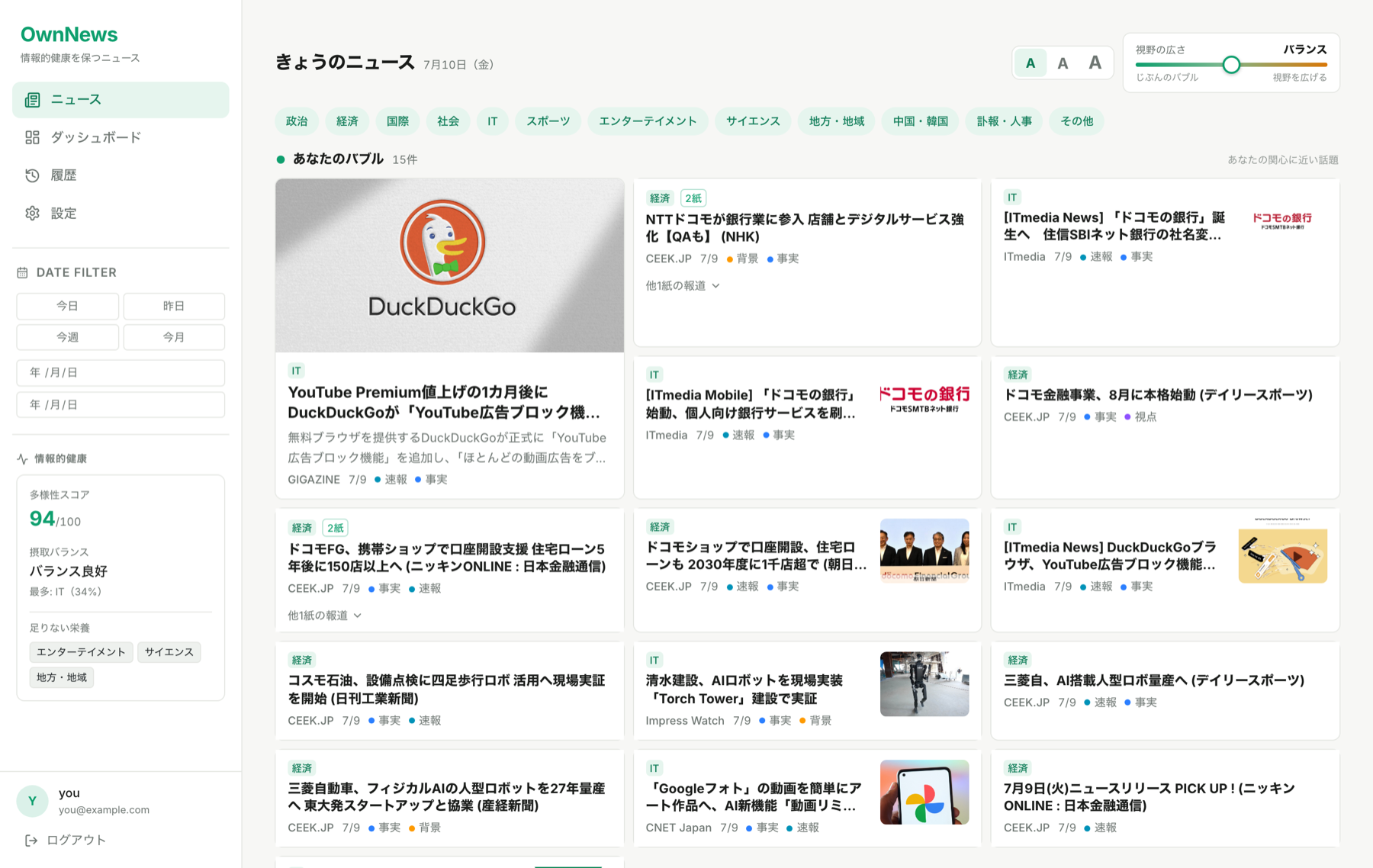Viewport: 1373px width, 868px height.
Task: Open the ドコモの銀行 thumbnail in ITmedia News card
Action: (x=1282, y=221)
